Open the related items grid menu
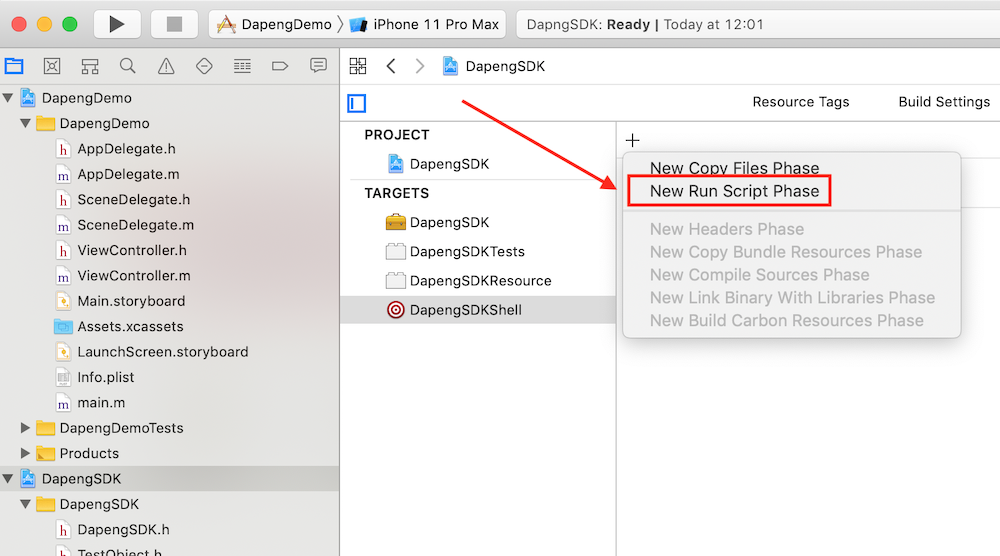Viewport: 1000px width, 556px height. (x=358, y=66)
